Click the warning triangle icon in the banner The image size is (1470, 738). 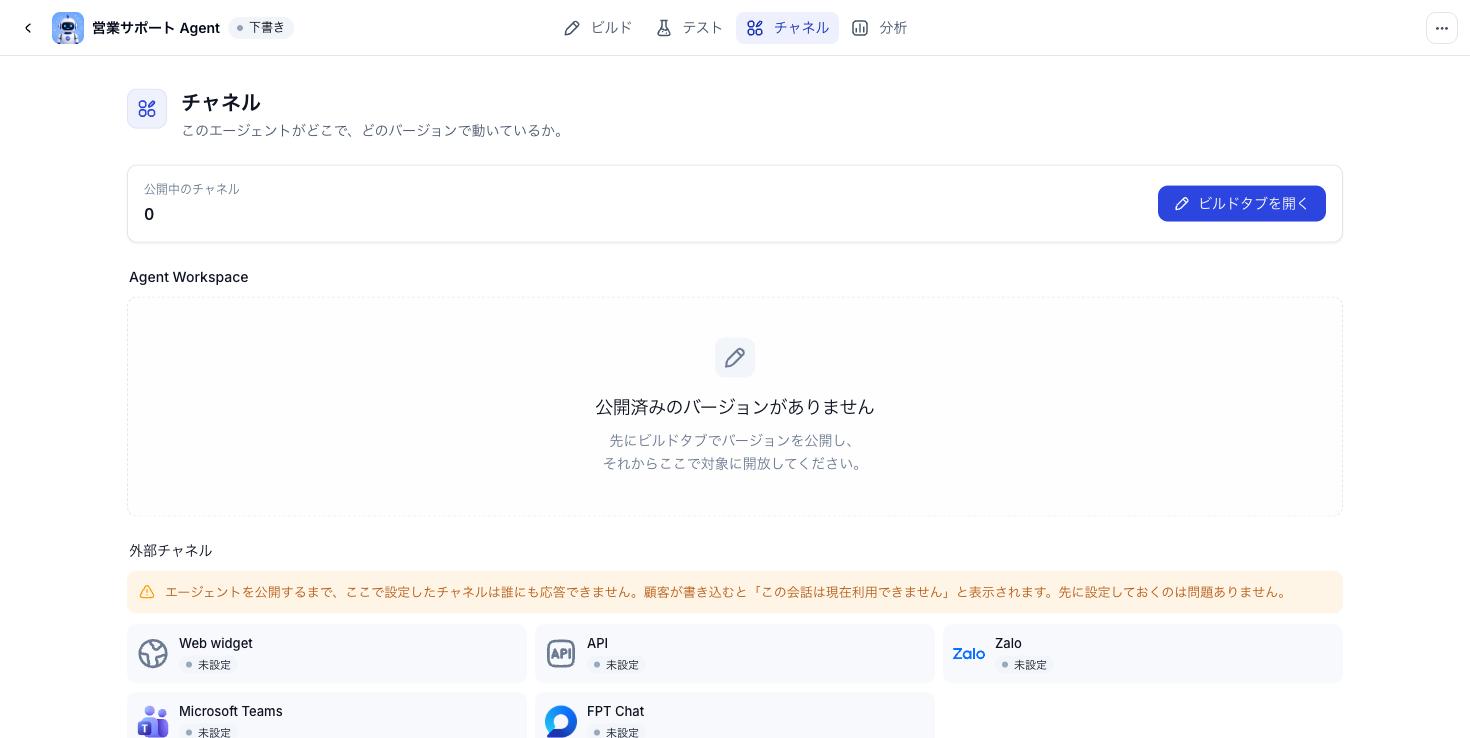tap(147, 592)
